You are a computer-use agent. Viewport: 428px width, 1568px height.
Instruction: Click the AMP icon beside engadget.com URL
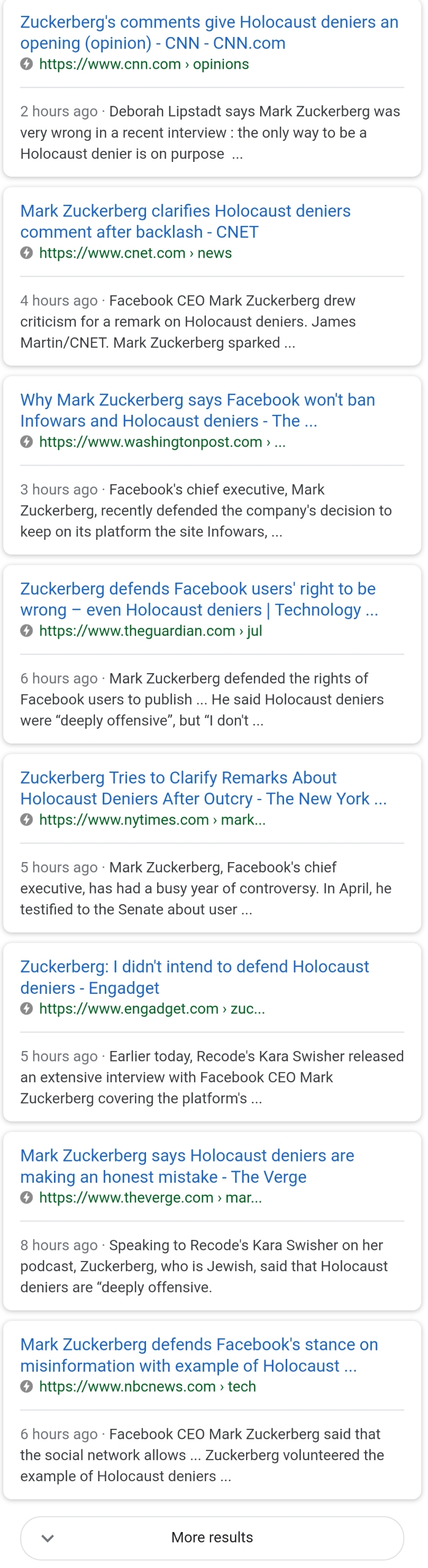pyautogui.click(x=26, y=1008)
